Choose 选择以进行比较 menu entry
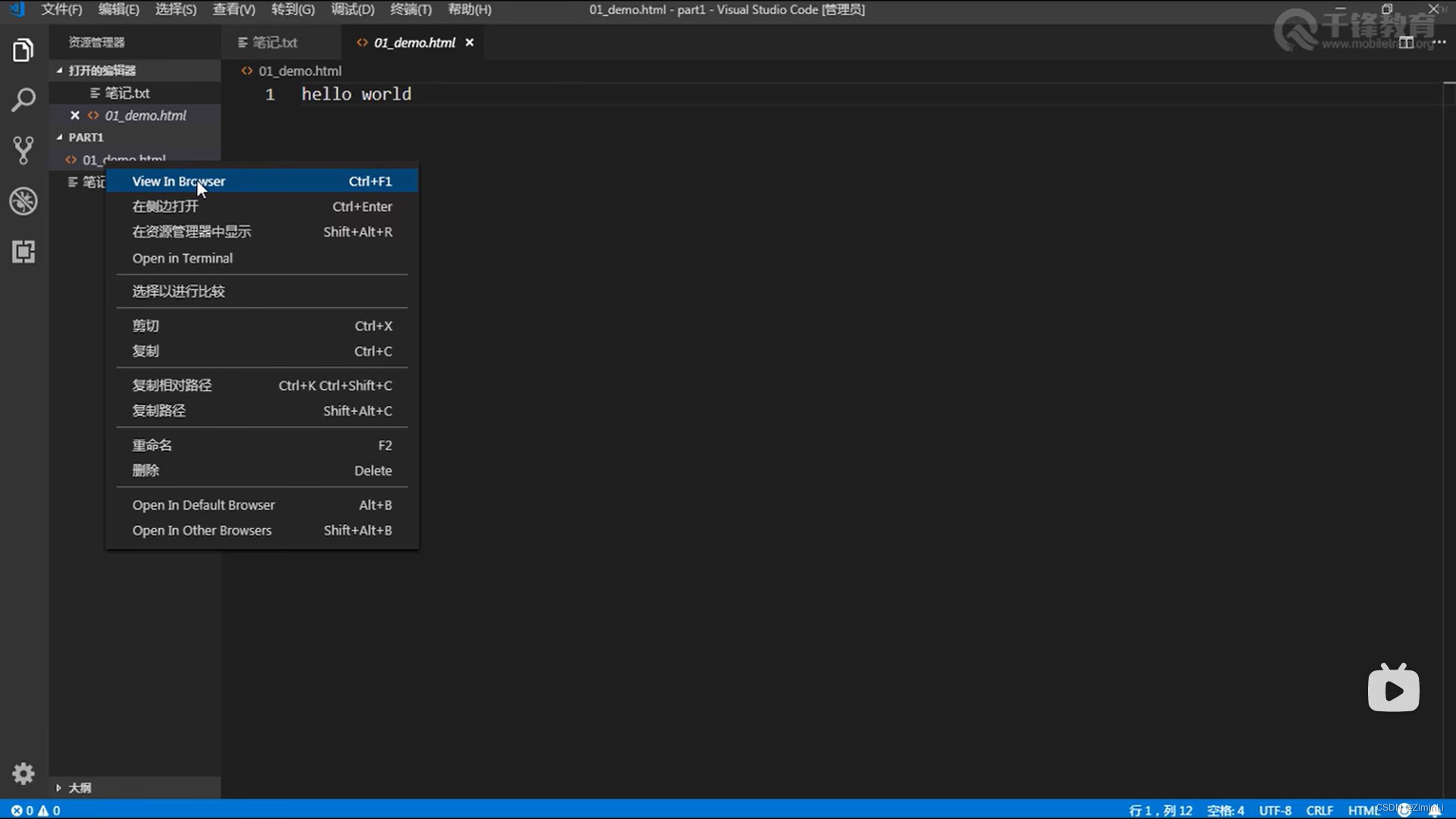The image size is (1456, 819). [x=262, y=291]
